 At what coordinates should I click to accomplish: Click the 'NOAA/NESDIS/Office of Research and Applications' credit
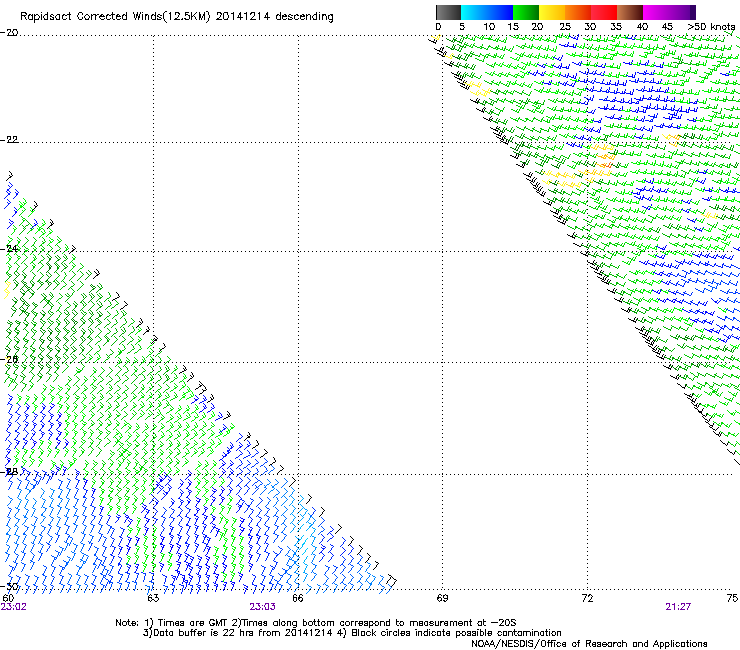pos(589,644)
